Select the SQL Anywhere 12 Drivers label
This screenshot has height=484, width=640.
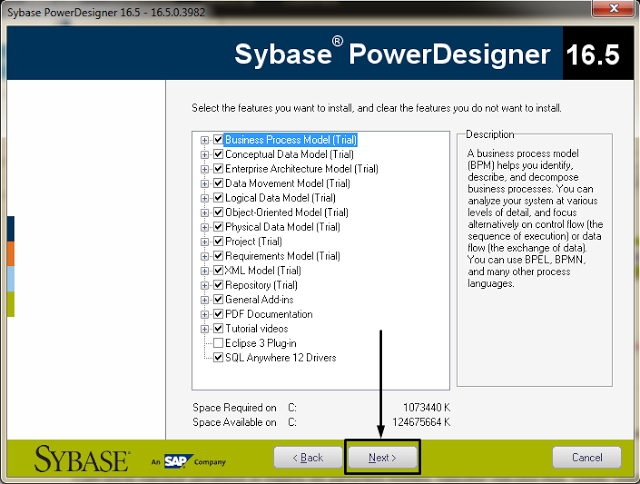[x=280, y=358]
